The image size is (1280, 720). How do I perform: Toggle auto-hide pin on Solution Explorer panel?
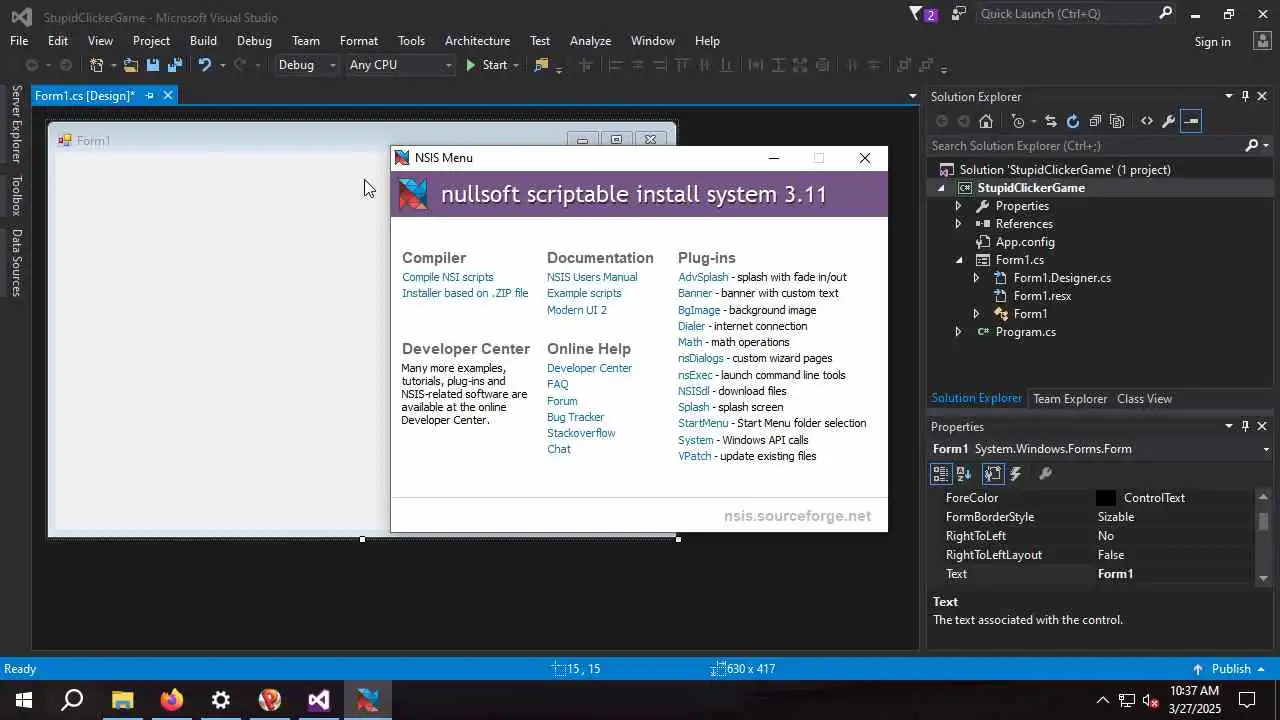1245,96
